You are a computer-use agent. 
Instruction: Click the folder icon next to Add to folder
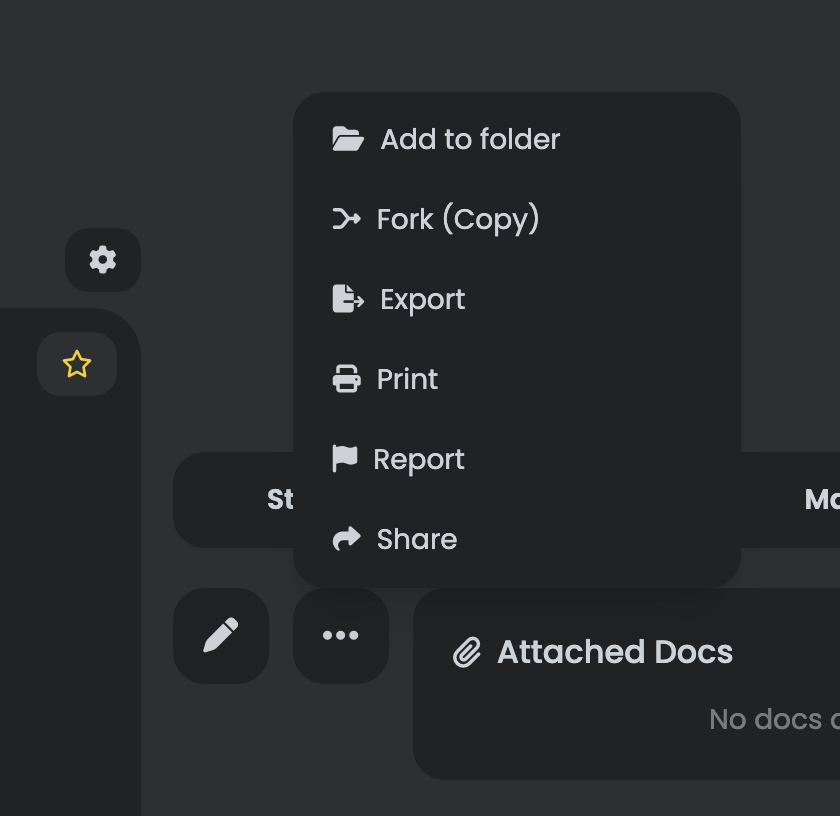[347, 138]
